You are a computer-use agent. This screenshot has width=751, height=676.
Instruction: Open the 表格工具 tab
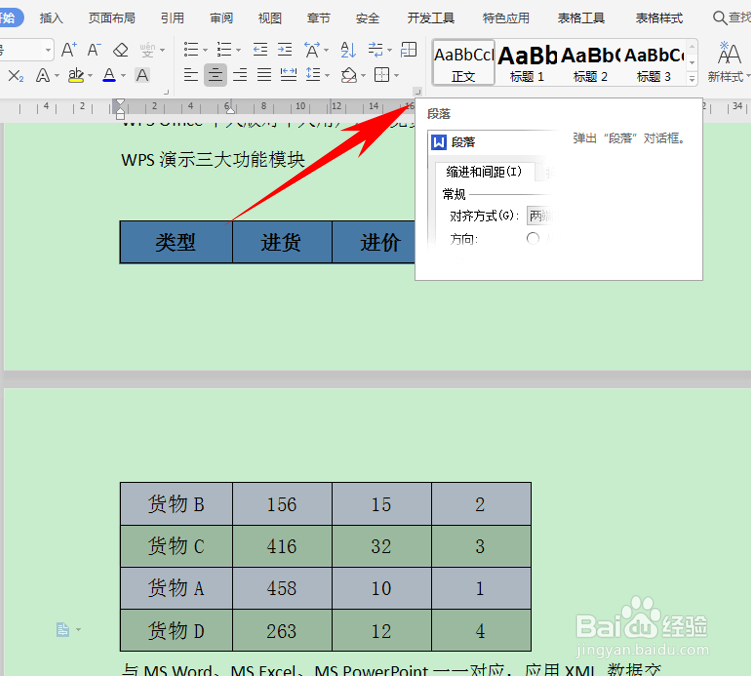click(x=581, y=18)
